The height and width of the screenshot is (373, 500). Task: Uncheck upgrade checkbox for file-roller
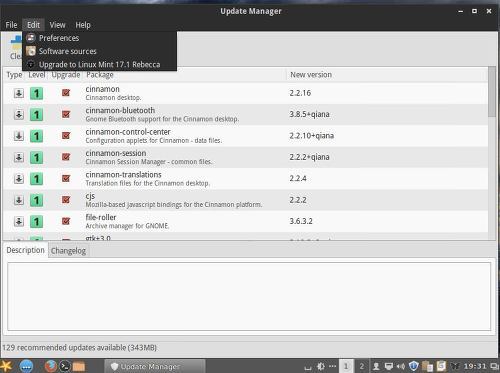pos(66,221)
